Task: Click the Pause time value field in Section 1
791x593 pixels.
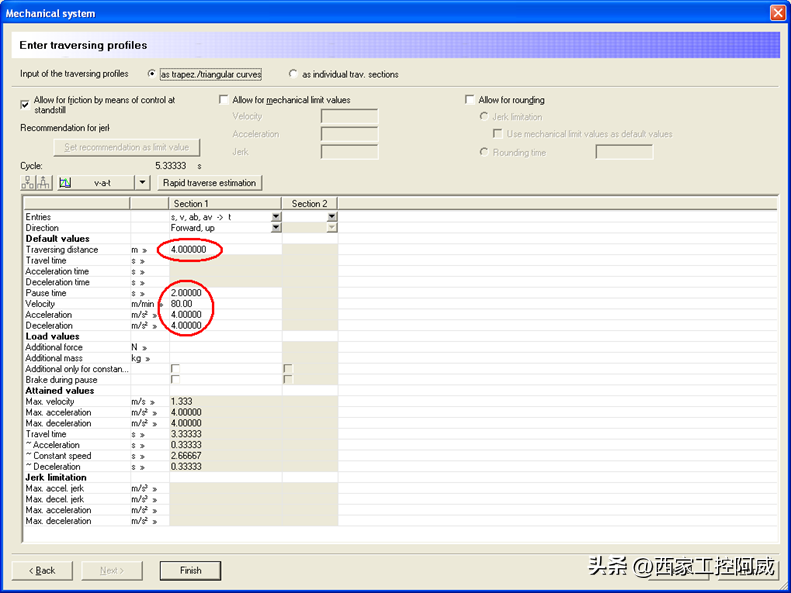Action: coord(224,293)
